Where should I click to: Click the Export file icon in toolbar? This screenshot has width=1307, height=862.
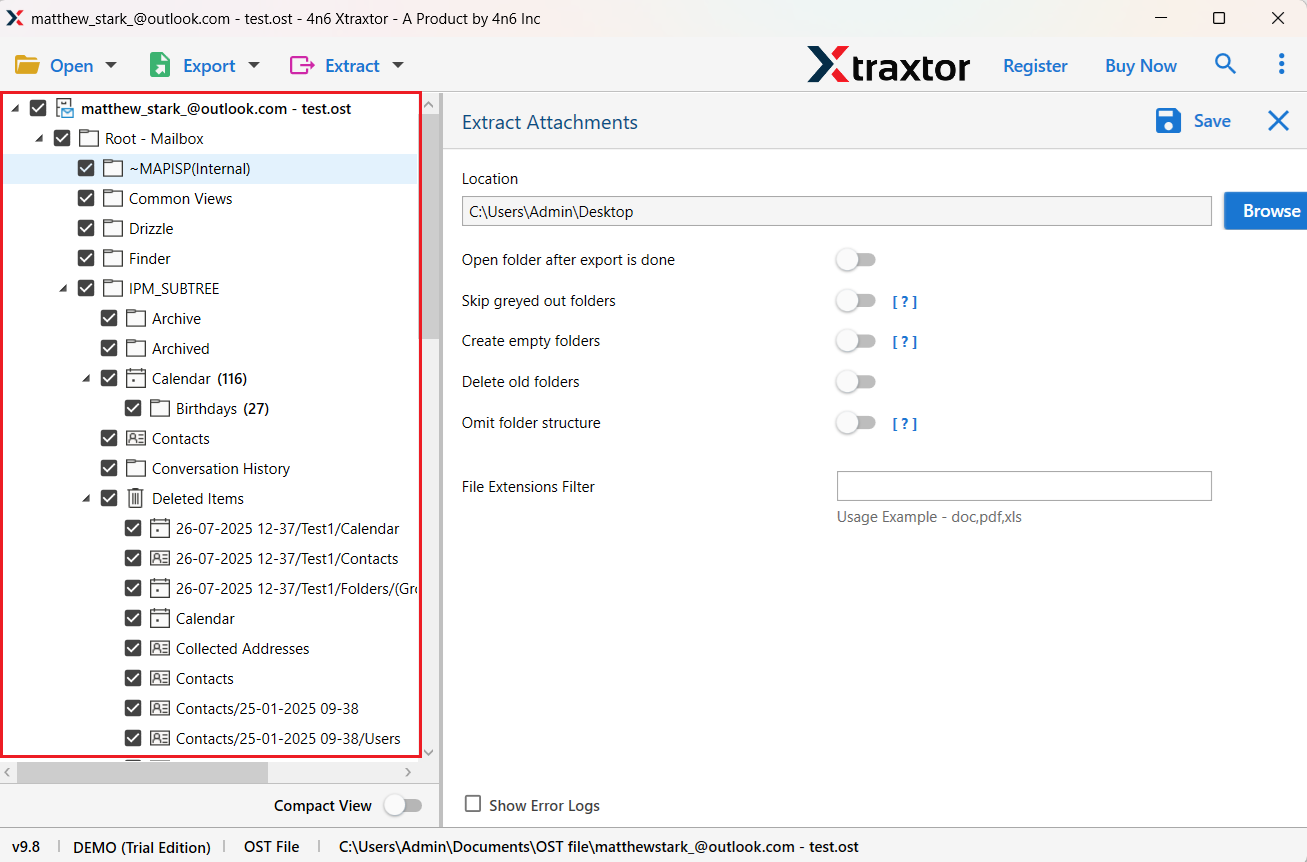click(160, 65)
